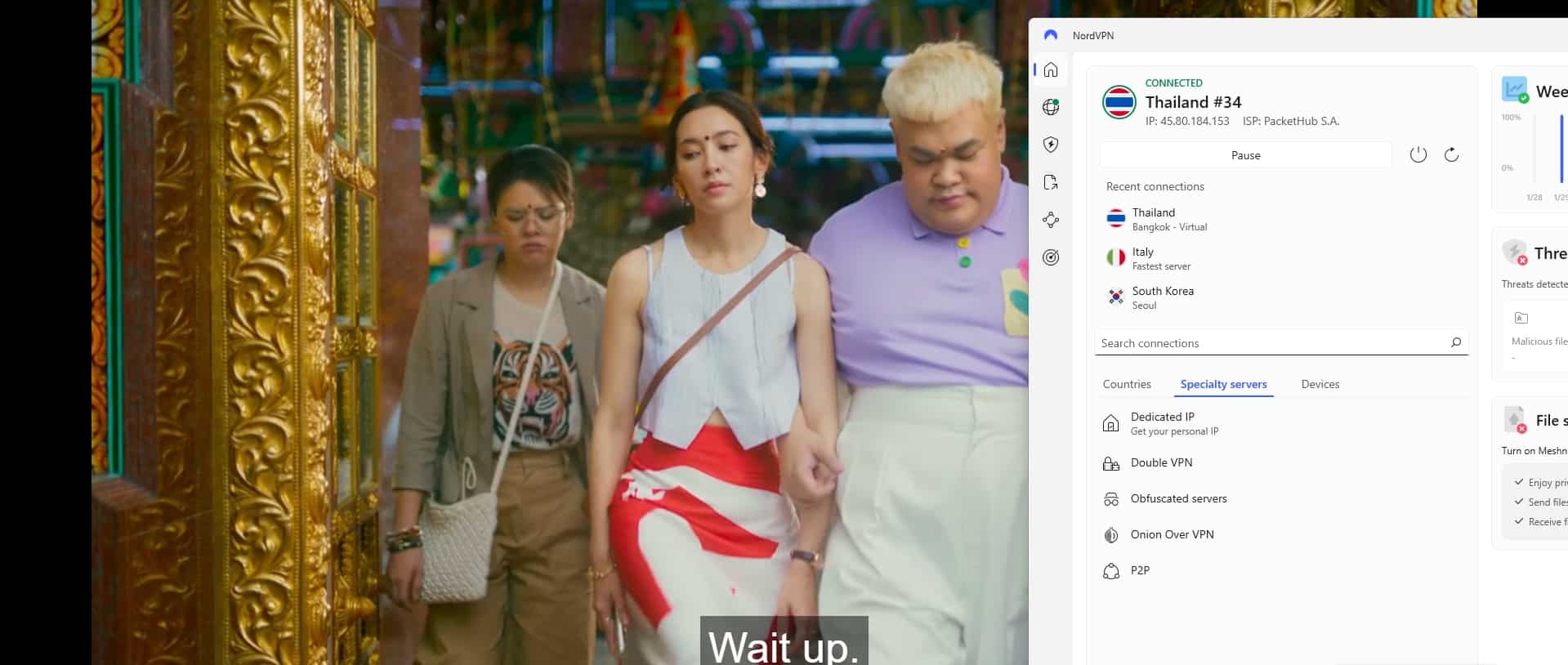Open the NordVPN Home sidebar icon
Screen dimensions: 1568x665
point(1051,69)
